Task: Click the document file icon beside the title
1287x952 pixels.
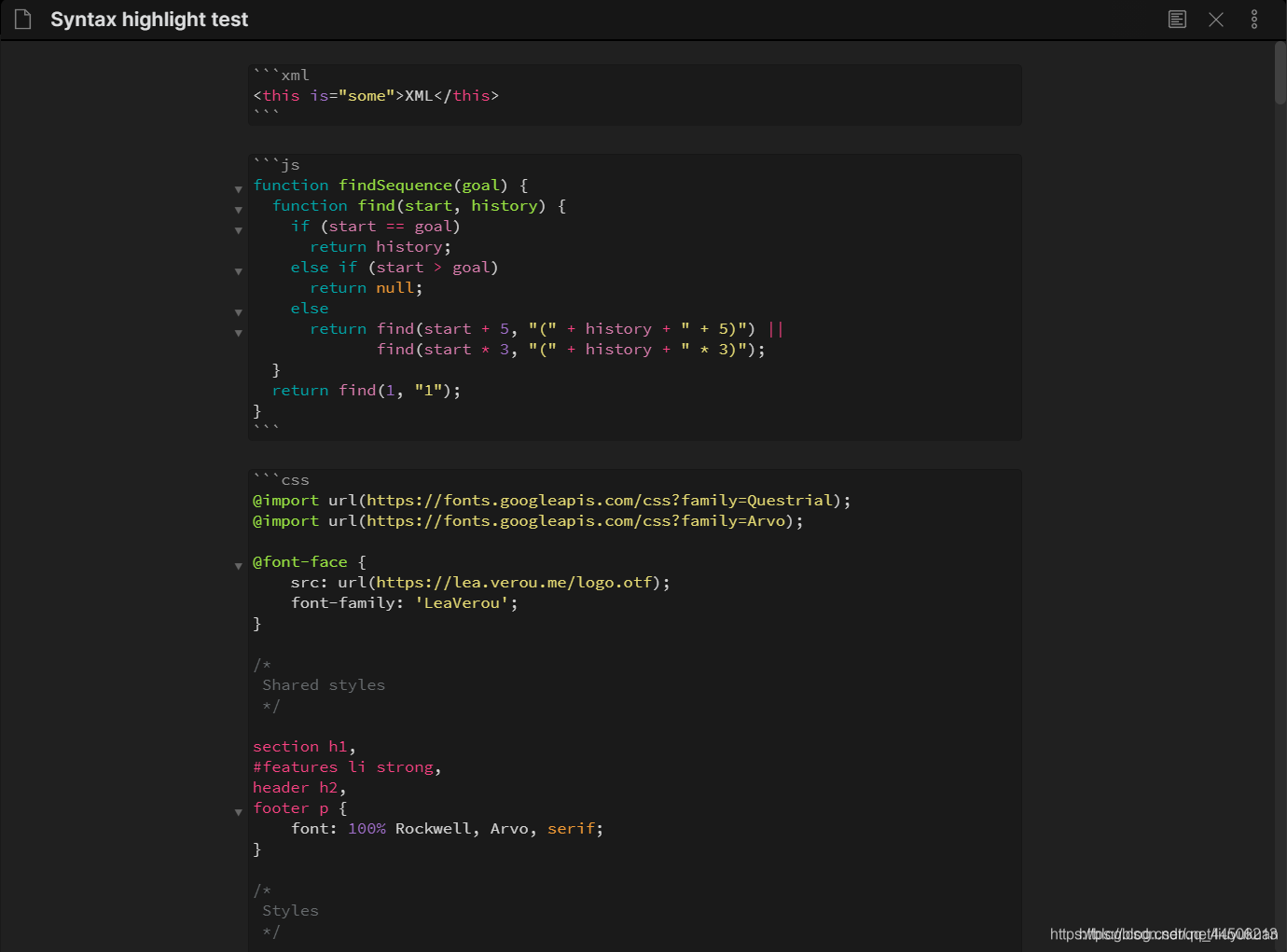Action: 23,20
